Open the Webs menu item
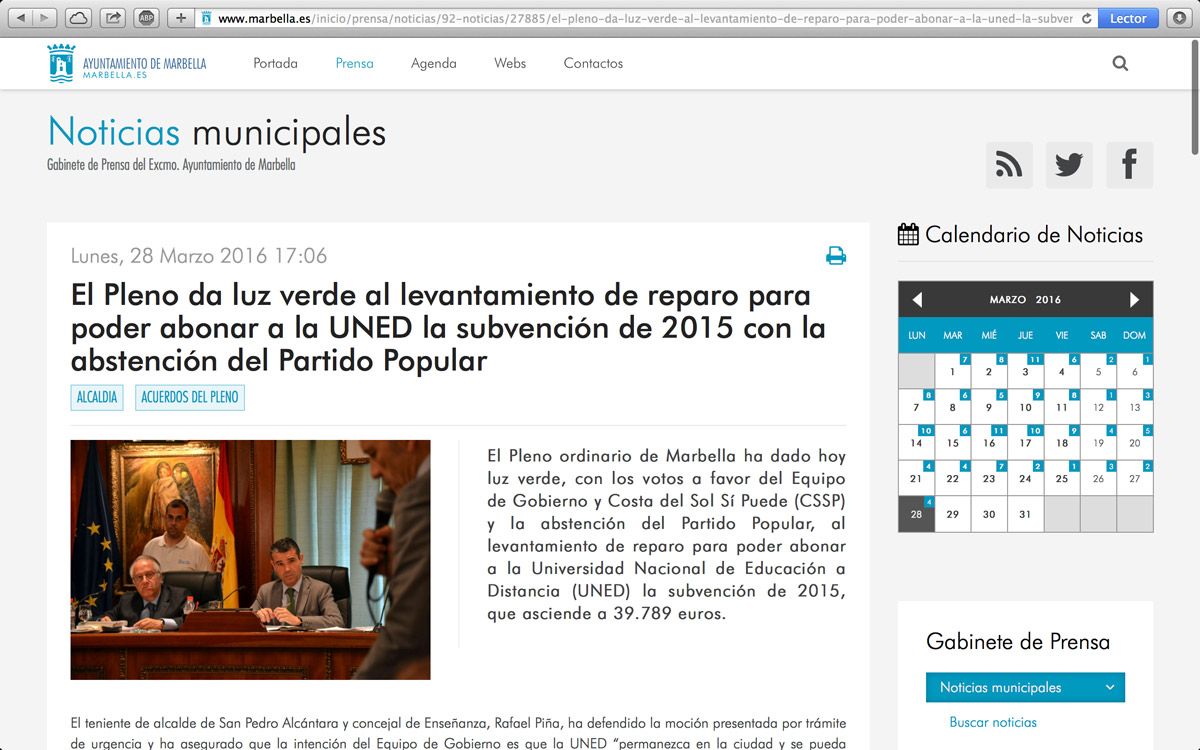 tap(510, 63)
